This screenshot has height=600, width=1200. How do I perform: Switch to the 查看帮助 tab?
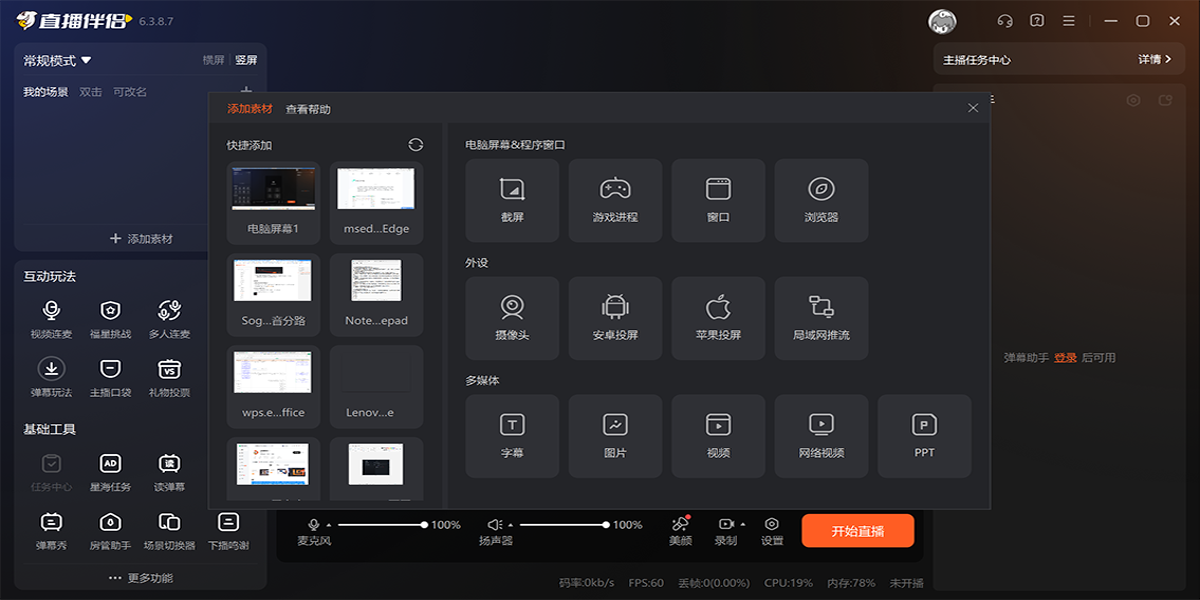[x=308, y=109]
